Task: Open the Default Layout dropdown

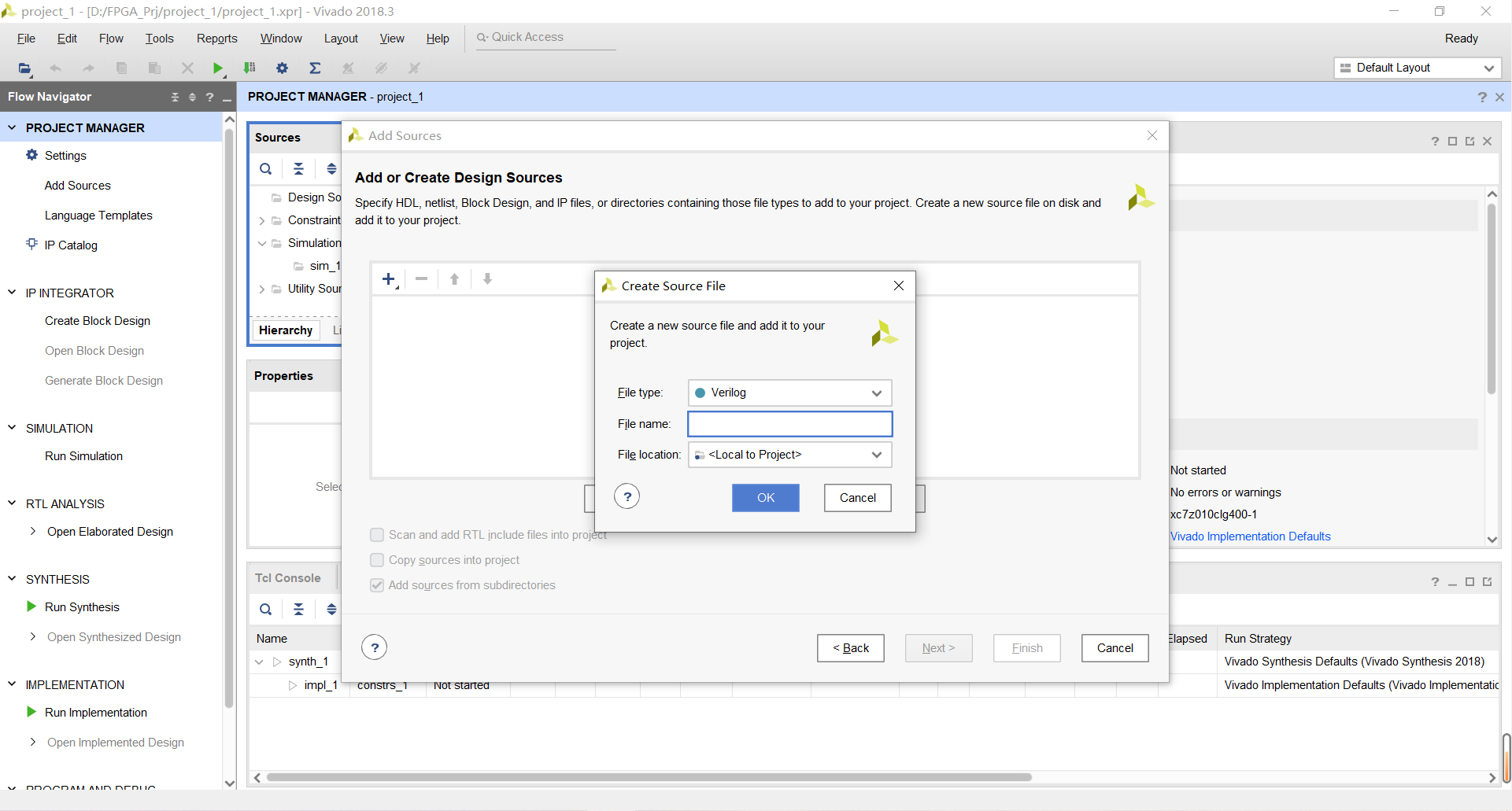Action: [1418, 68]
